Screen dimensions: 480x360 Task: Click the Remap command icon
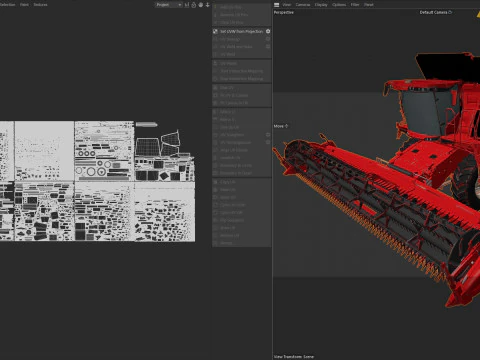pyautogui.click(x=215, y=243)
